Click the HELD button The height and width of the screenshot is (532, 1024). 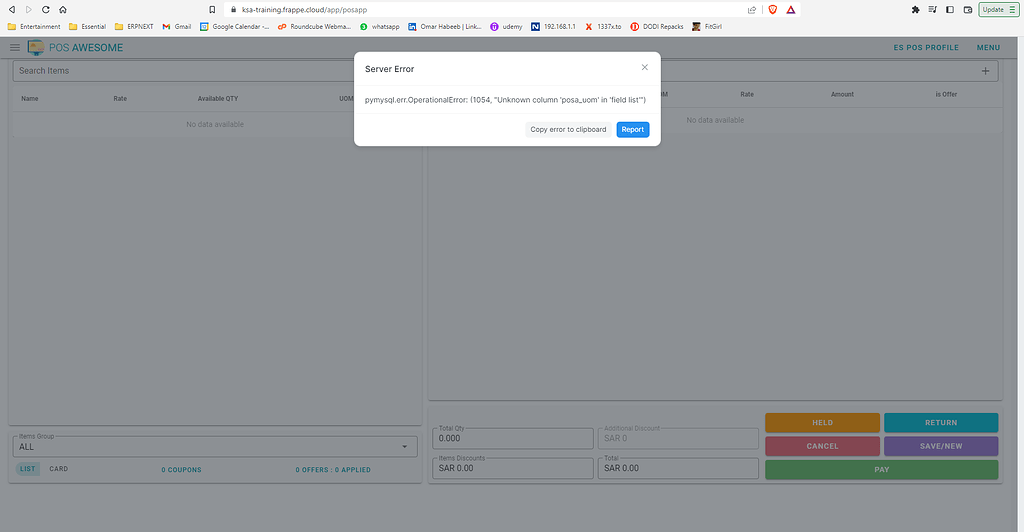(822, 422)
